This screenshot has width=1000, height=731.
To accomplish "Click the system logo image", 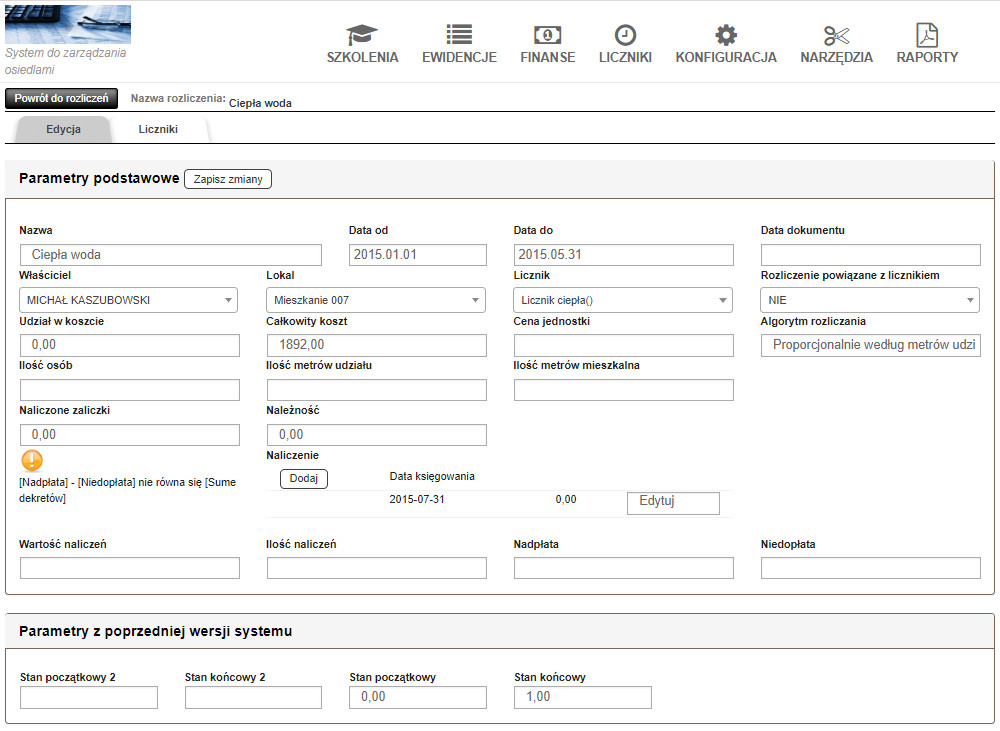I will pyautogui.click(x=68, y=24).
